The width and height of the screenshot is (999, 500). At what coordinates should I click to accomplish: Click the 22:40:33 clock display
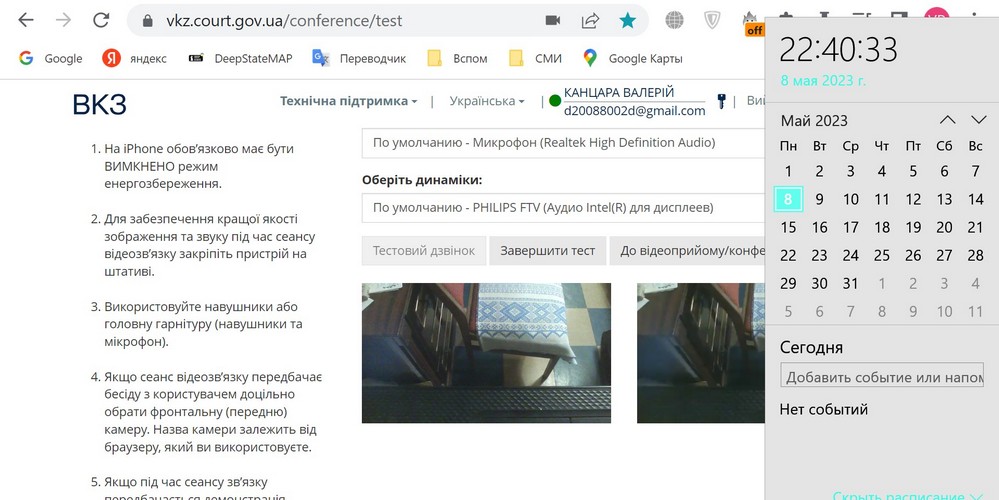click(x=838, y=50)
